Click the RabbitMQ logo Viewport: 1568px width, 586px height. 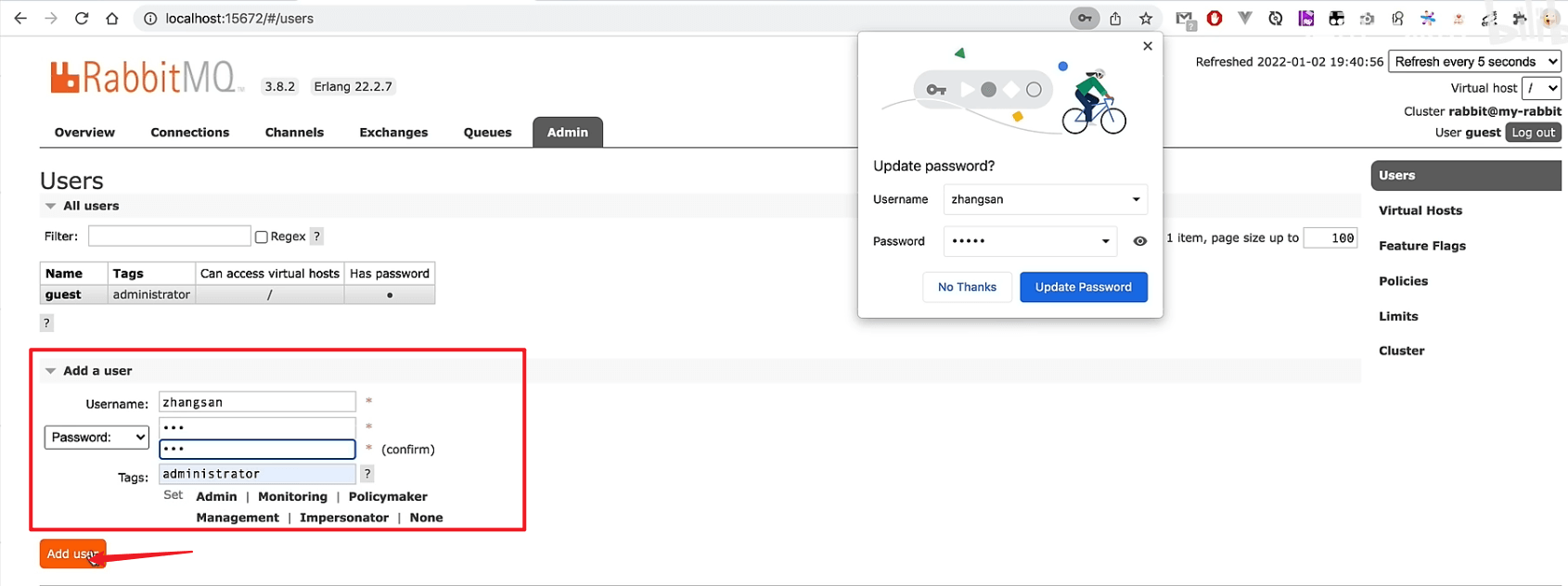(x=148, y=78)
